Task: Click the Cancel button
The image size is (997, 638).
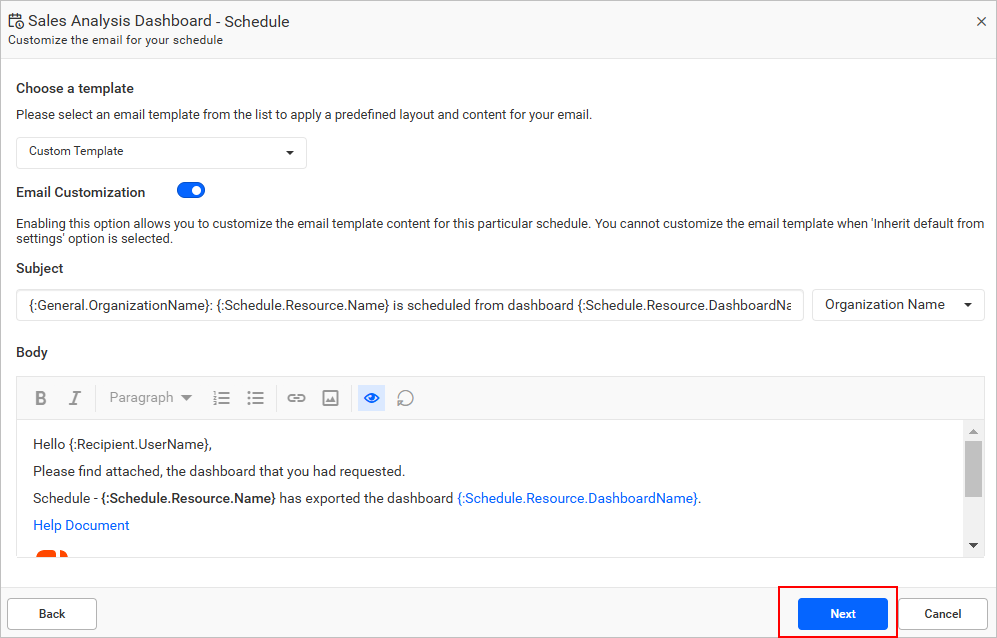Action: click(x=942, y=613)
